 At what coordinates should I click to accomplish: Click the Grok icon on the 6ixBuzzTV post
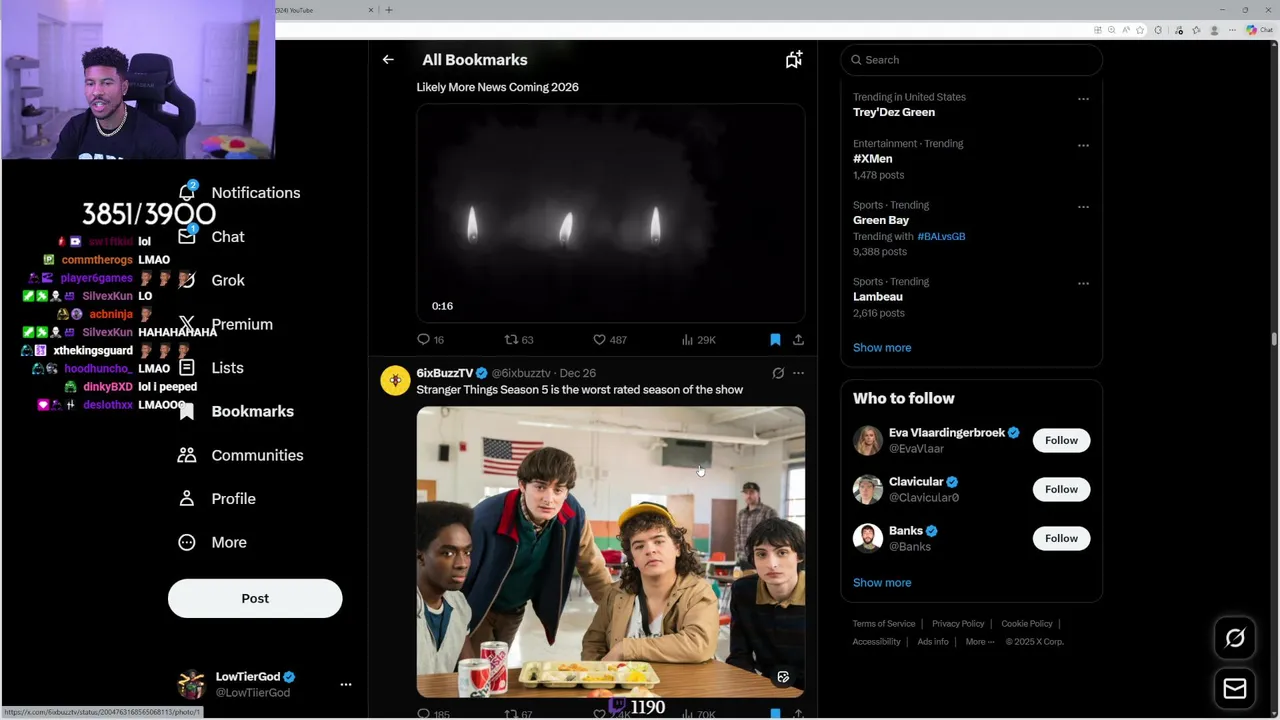(778, 373)
